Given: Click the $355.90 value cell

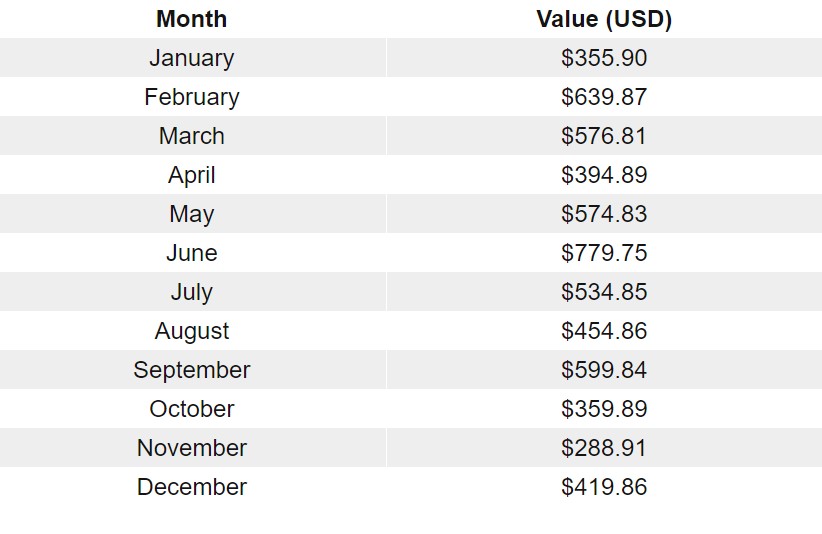Looking at the screenshot, I should tap(604, 58).
